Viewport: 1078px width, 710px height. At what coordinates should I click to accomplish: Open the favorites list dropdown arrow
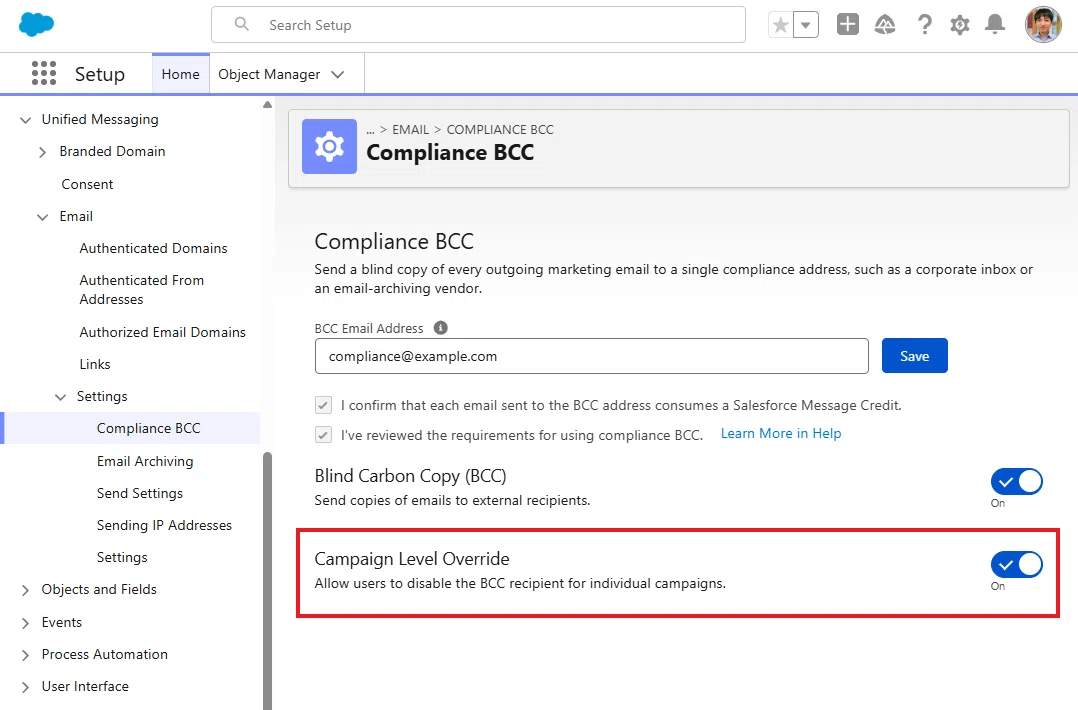point(806,25)
